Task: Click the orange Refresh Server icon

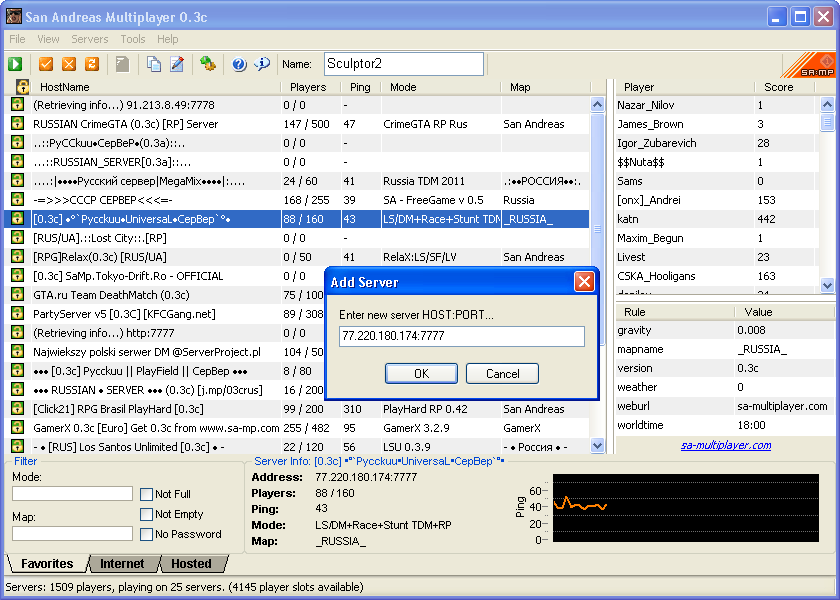Action: pyautogui.click(x=92, y=64)
